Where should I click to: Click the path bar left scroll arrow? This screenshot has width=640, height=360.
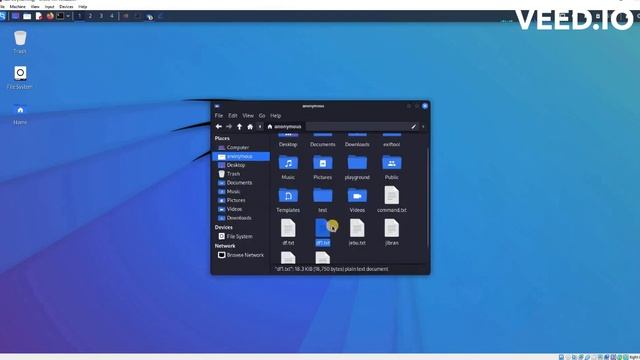tap(260, 127)
